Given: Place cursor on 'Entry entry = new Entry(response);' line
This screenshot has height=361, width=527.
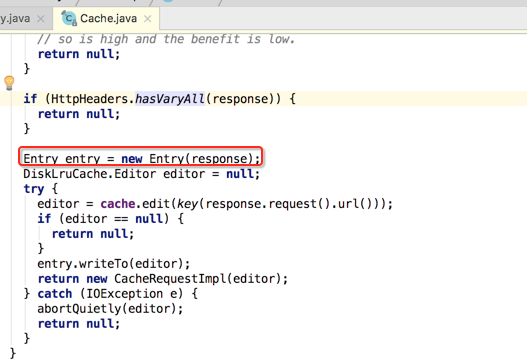Looking at the screenshot, I should pyautogui.click(x=141, y=158).
